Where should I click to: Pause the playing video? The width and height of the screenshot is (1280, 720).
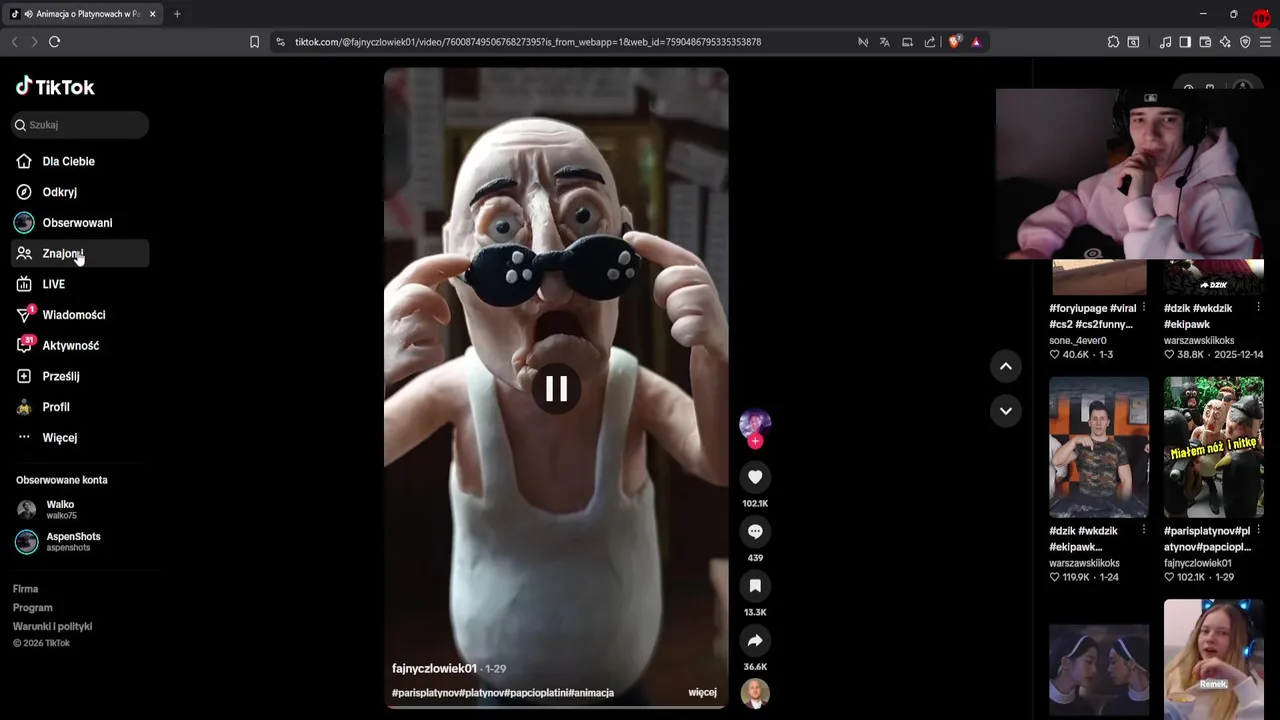point(556,388)
